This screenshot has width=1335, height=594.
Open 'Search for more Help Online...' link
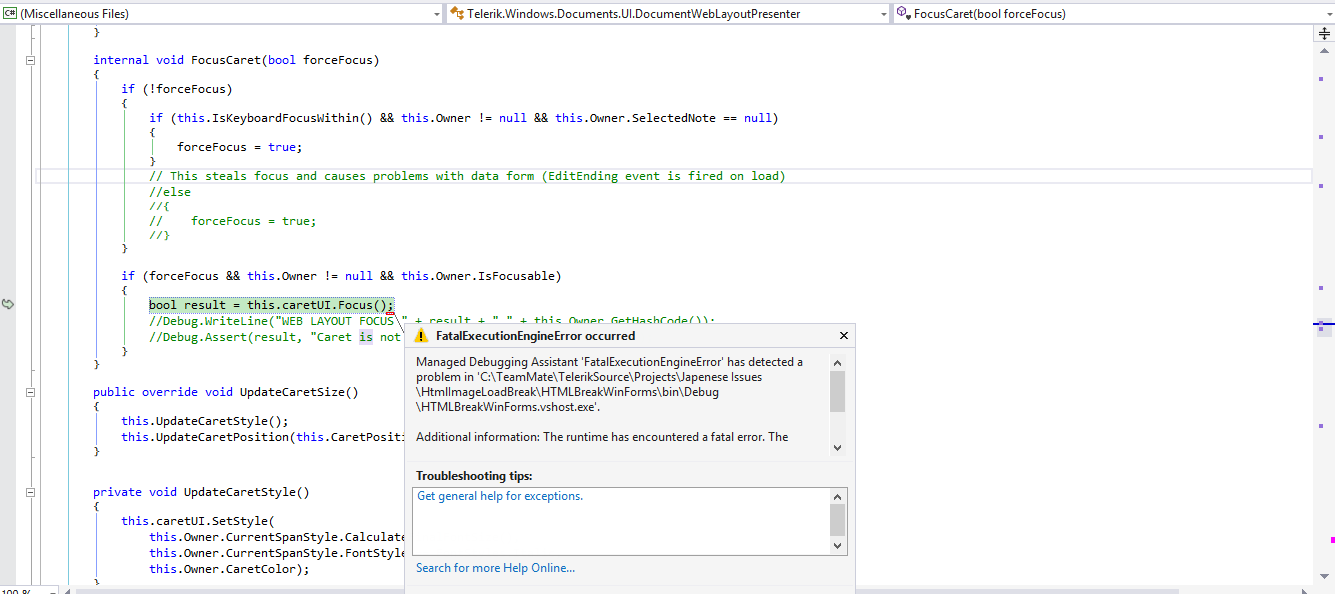495,568
